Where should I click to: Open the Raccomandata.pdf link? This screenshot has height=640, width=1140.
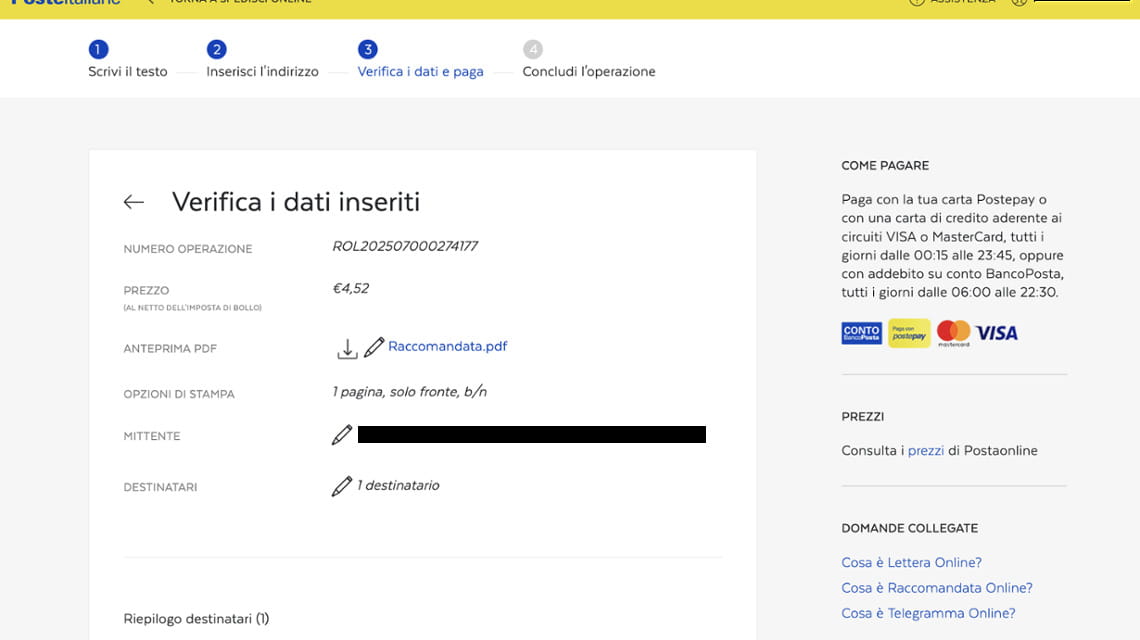tap(448, 346)
